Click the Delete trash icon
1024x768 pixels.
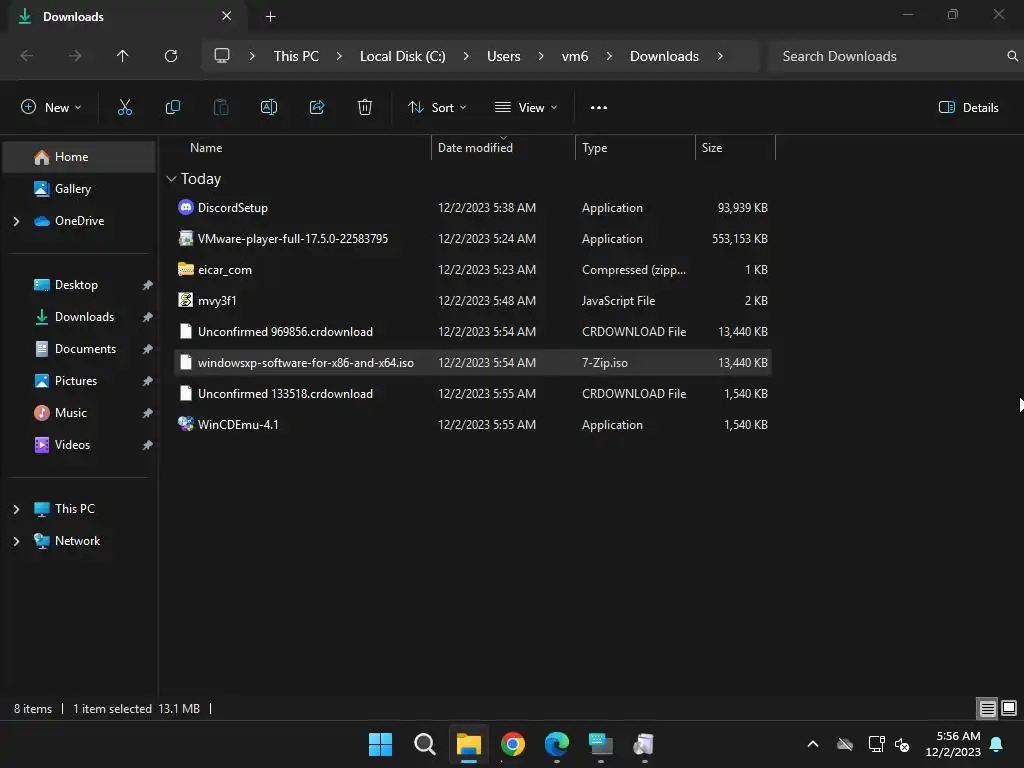click(365, 108)
